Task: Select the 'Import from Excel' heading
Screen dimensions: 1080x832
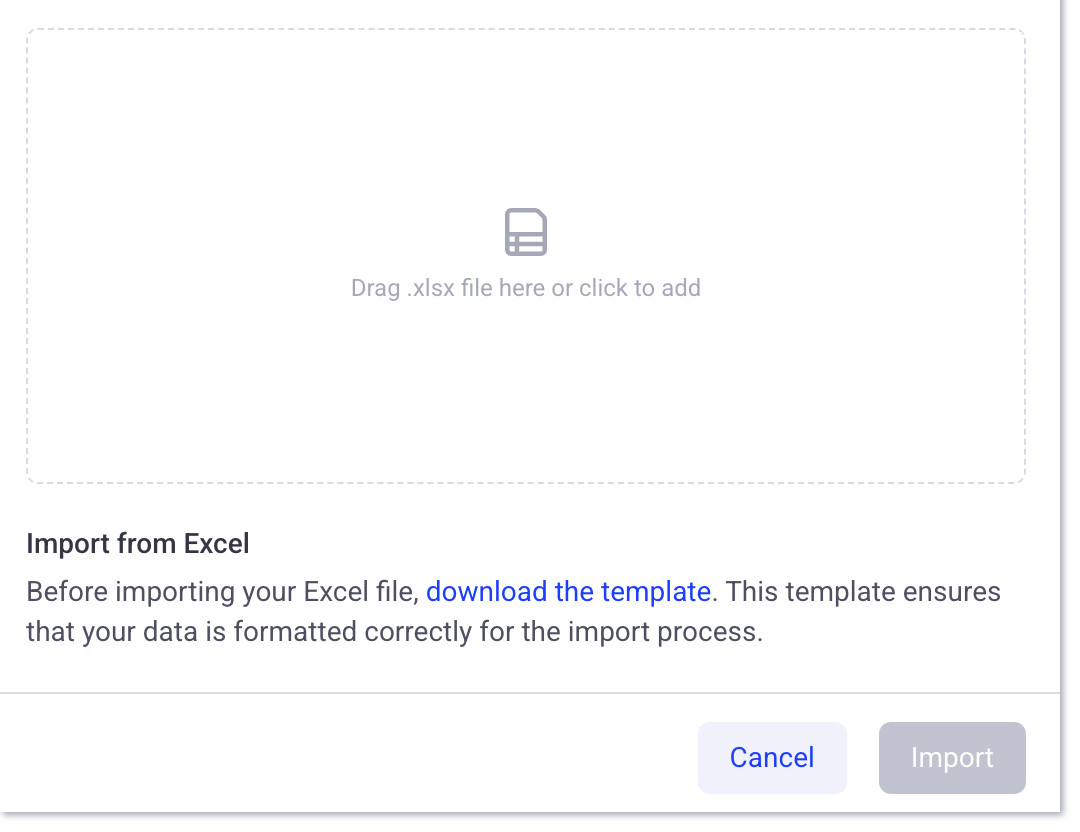Action: click(x=138, y=544)
